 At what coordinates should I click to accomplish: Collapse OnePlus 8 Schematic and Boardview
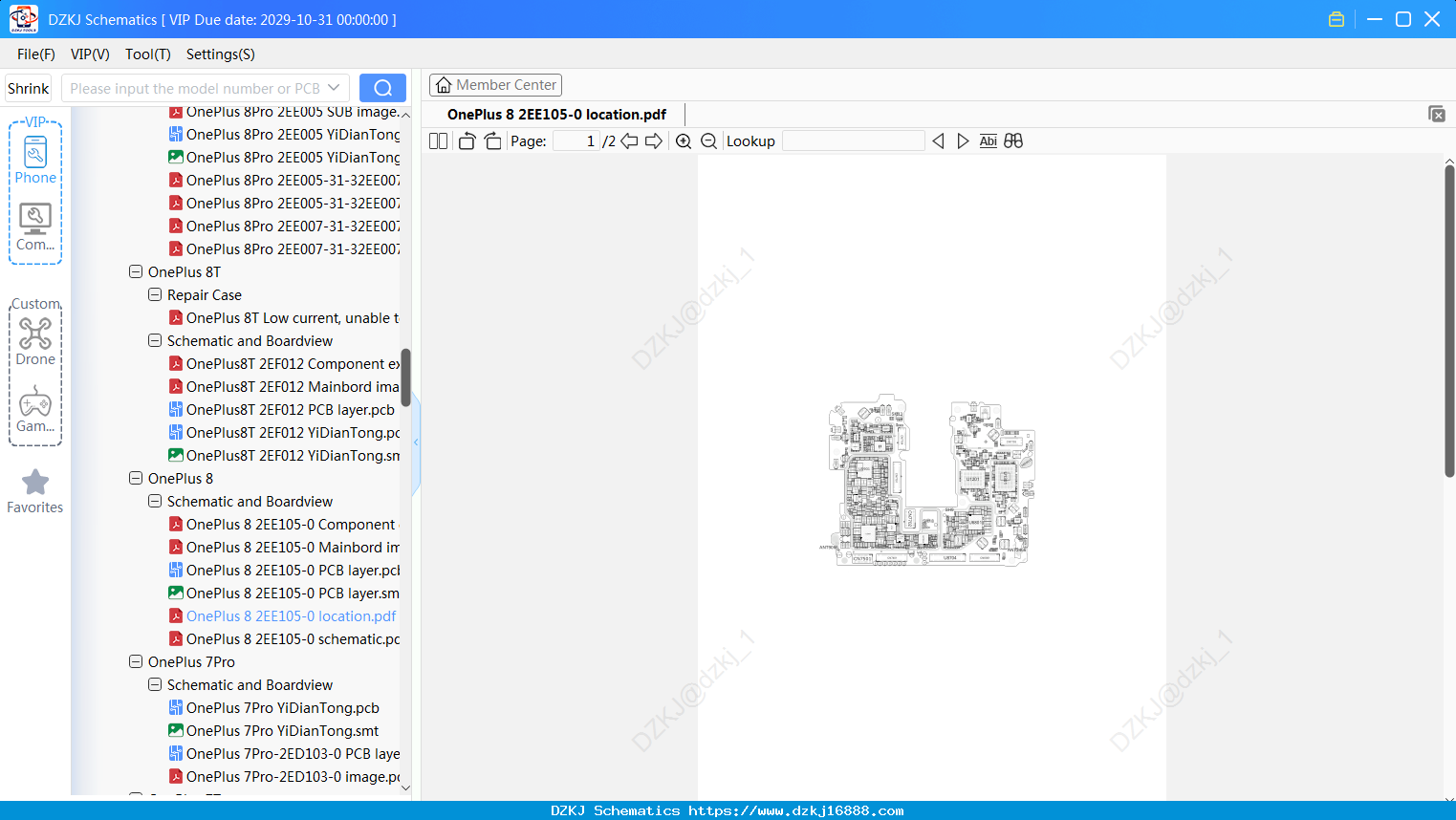tap(155, 501)
